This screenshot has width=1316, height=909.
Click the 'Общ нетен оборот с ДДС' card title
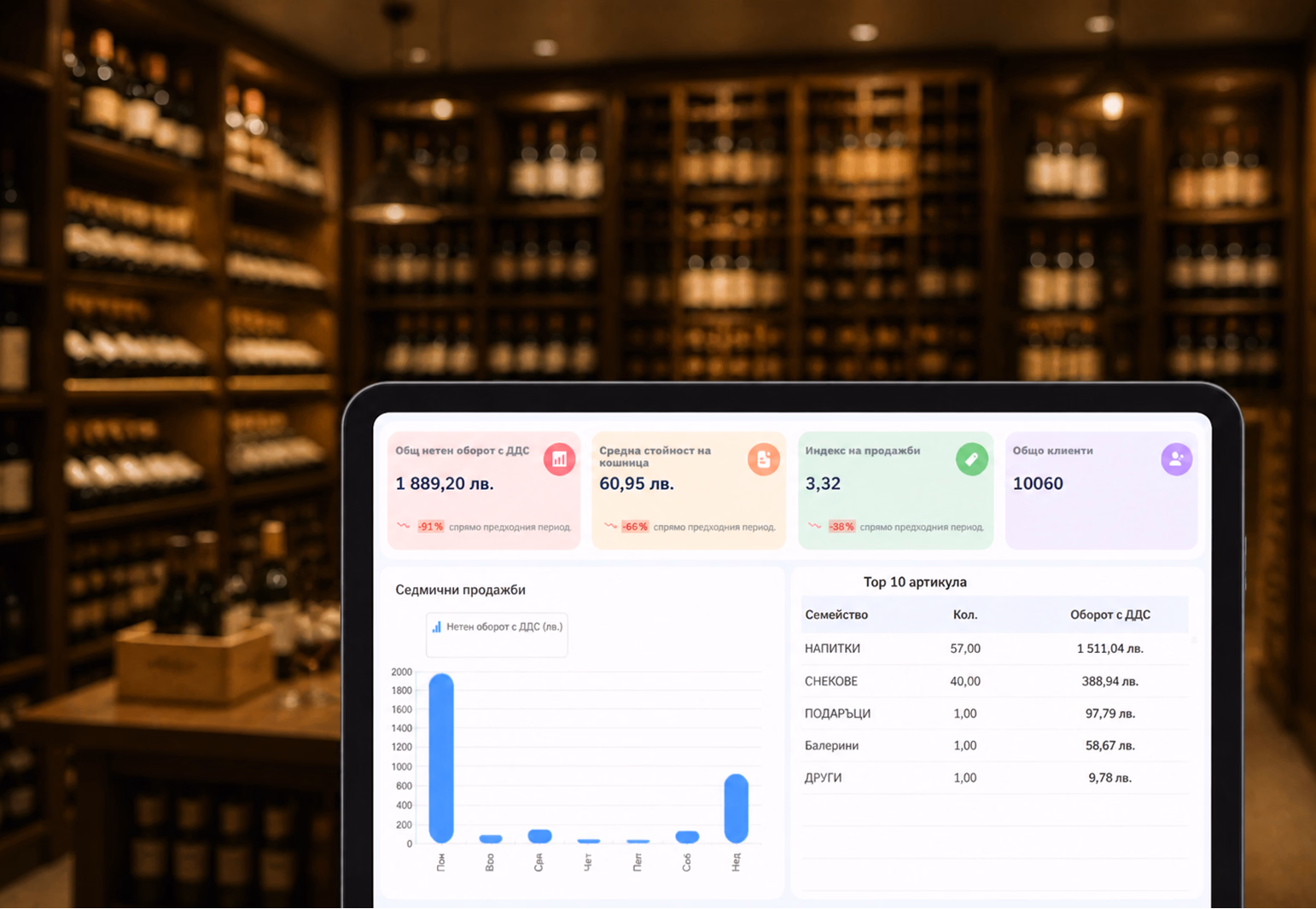[462, 451]
